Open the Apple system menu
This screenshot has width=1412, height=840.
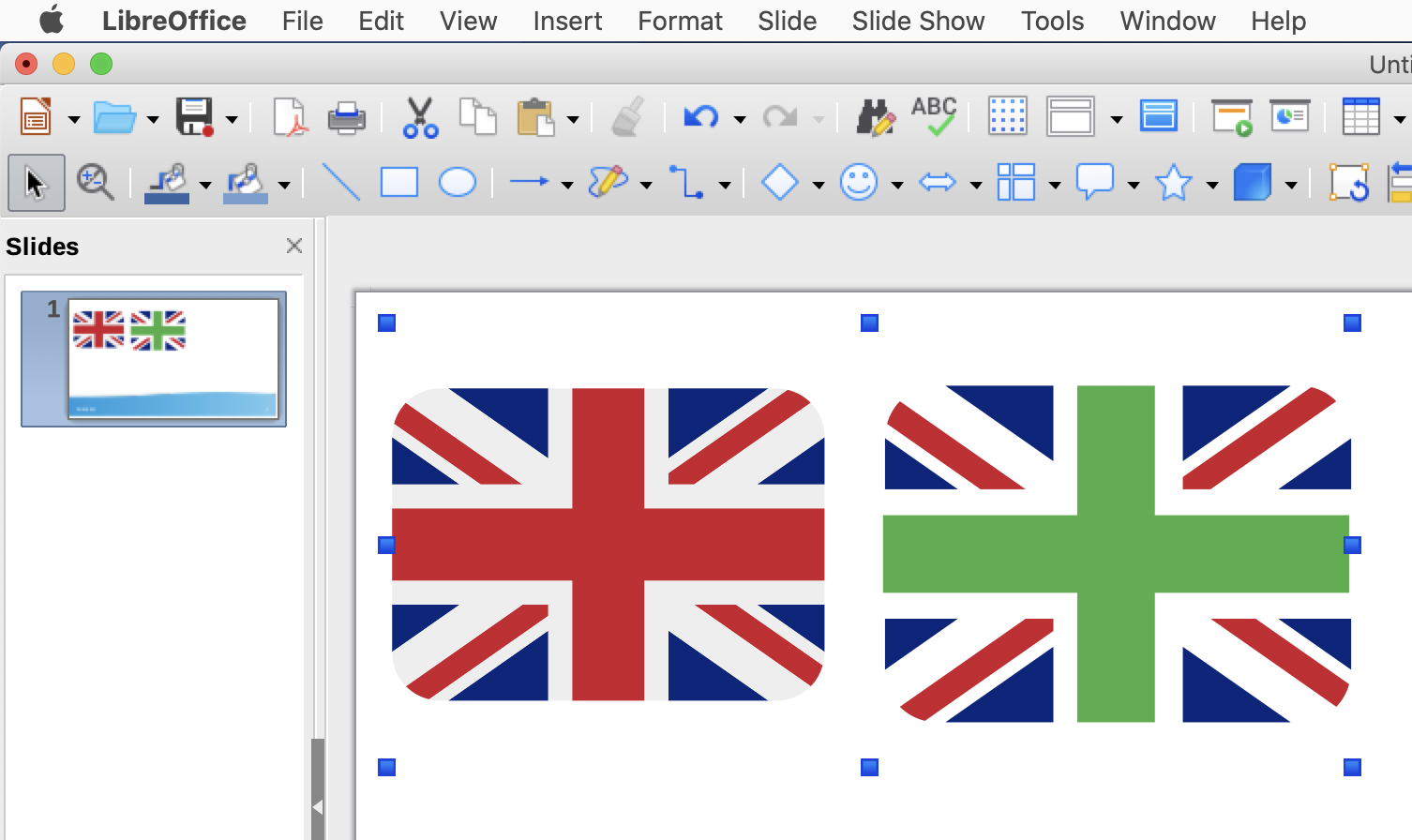[52, 20]
